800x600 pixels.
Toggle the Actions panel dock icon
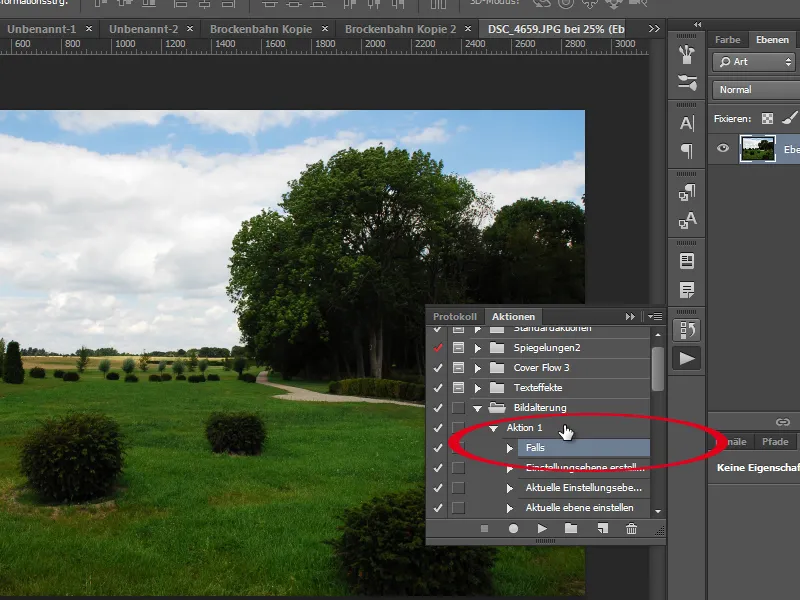(x=687, y=359)
